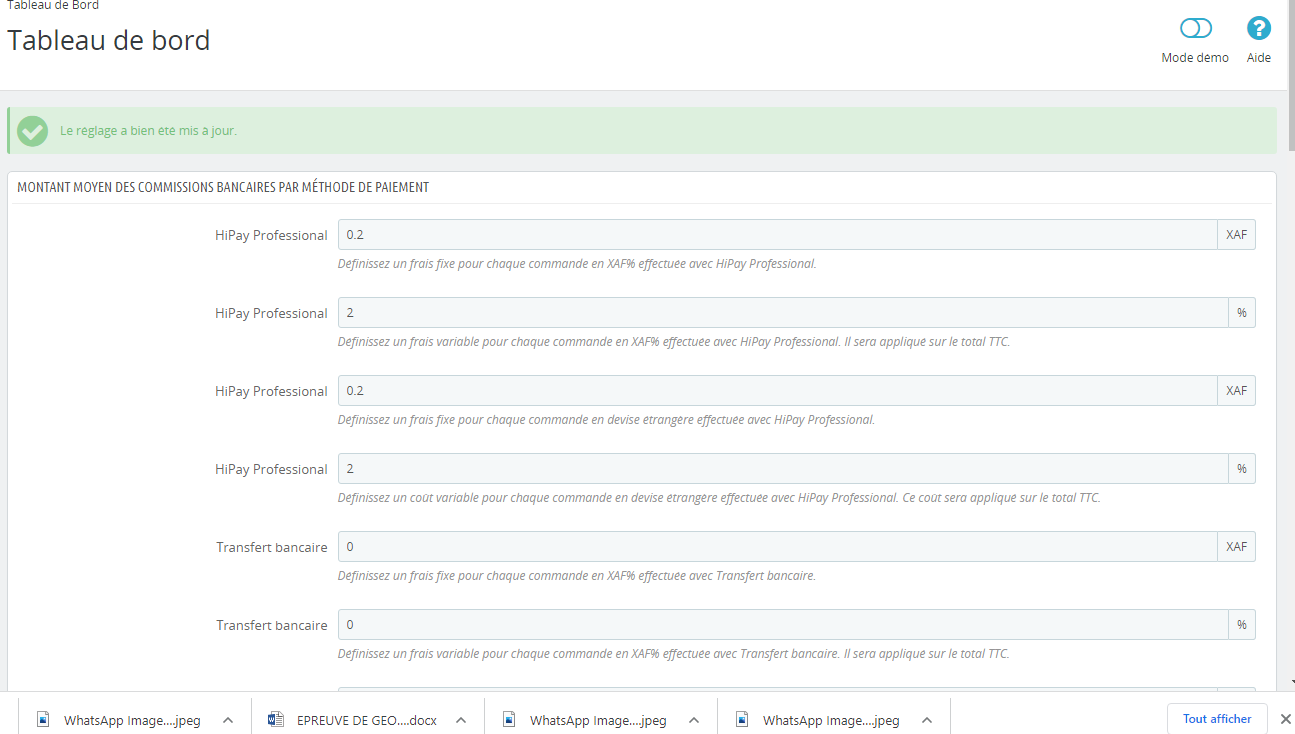Viewport: 1295px width, 734px height.
Task: Click the file icon of first WhatsApp download
Action: click(43, 719)
